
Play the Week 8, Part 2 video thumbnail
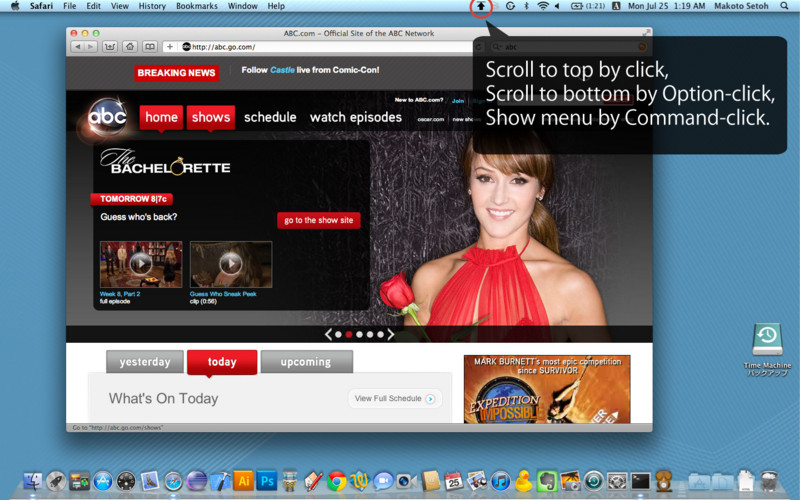coord(141,264)
